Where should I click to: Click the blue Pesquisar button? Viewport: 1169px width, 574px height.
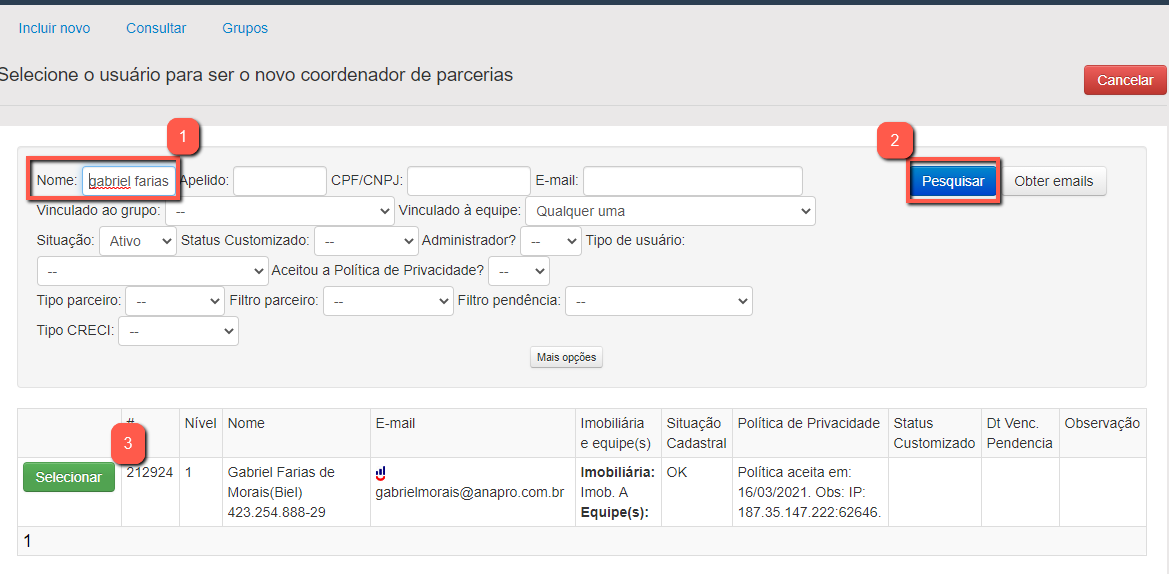(953, 182)
